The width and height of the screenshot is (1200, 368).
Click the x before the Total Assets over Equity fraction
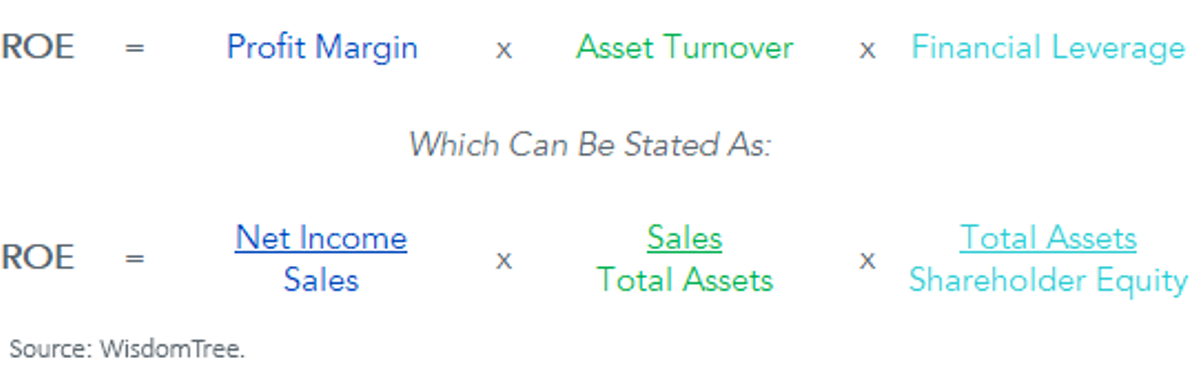pos(867,261)
